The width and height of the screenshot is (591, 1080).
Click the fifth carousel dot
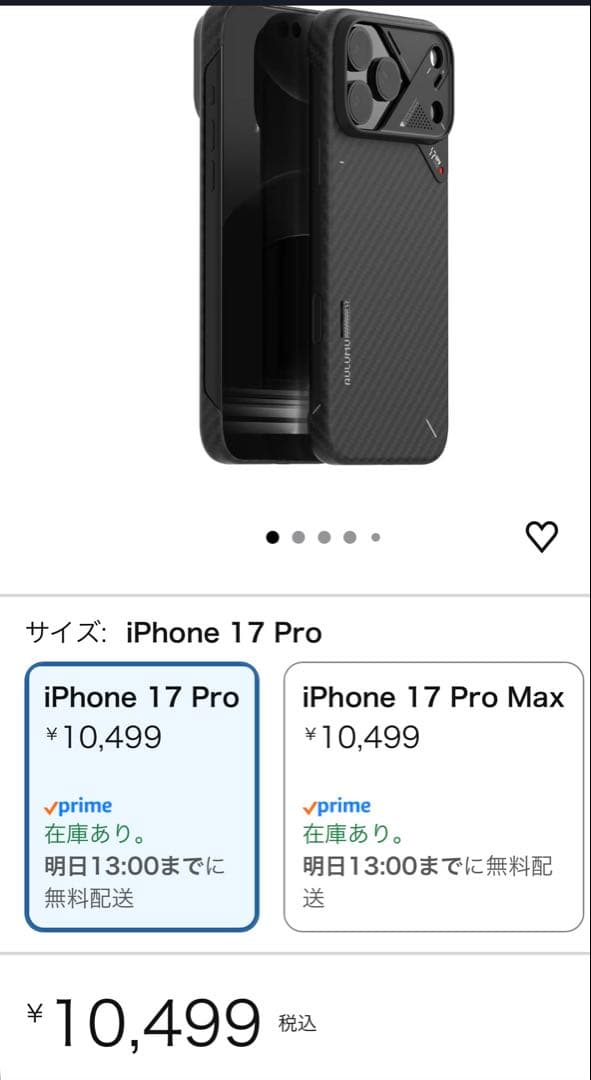[375, 536]
